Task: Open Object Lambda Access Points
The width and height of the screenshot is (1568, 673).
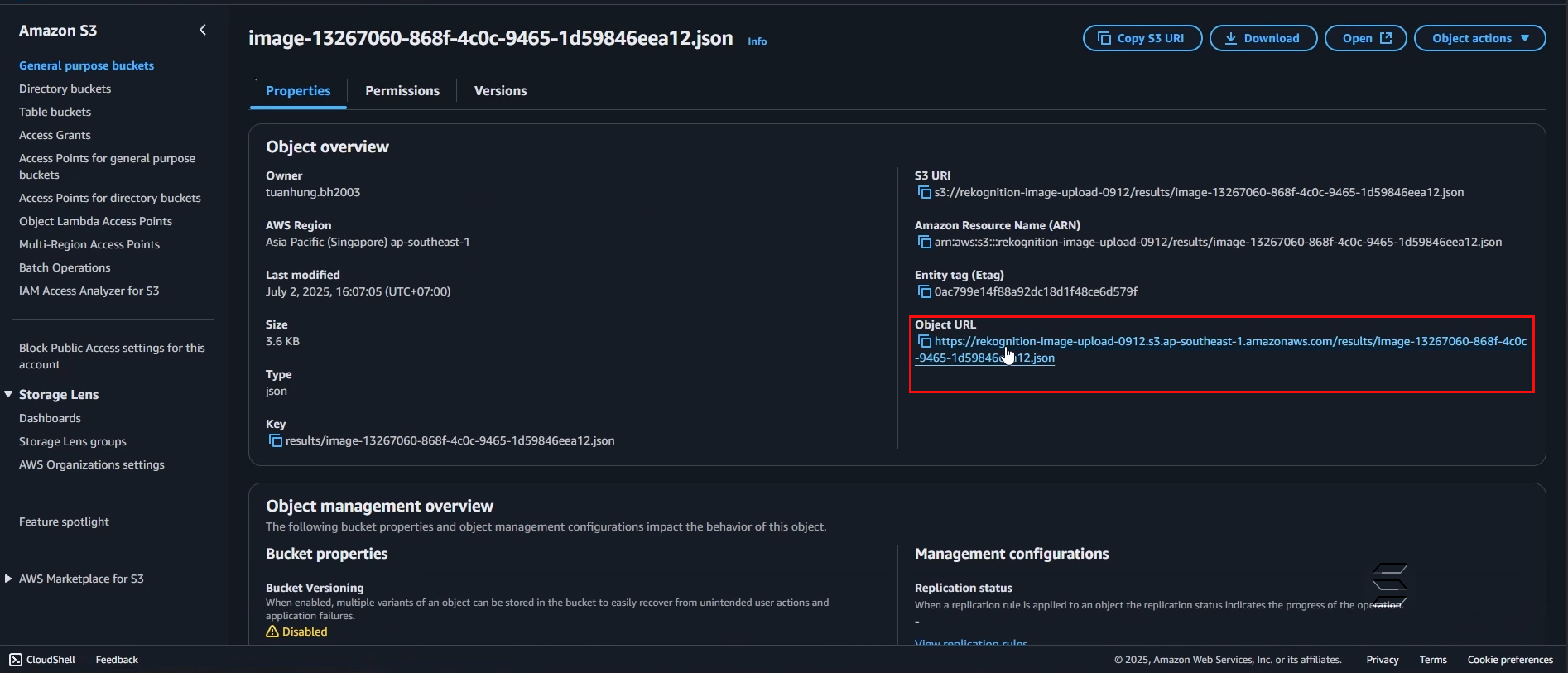Action: (95, 221)
